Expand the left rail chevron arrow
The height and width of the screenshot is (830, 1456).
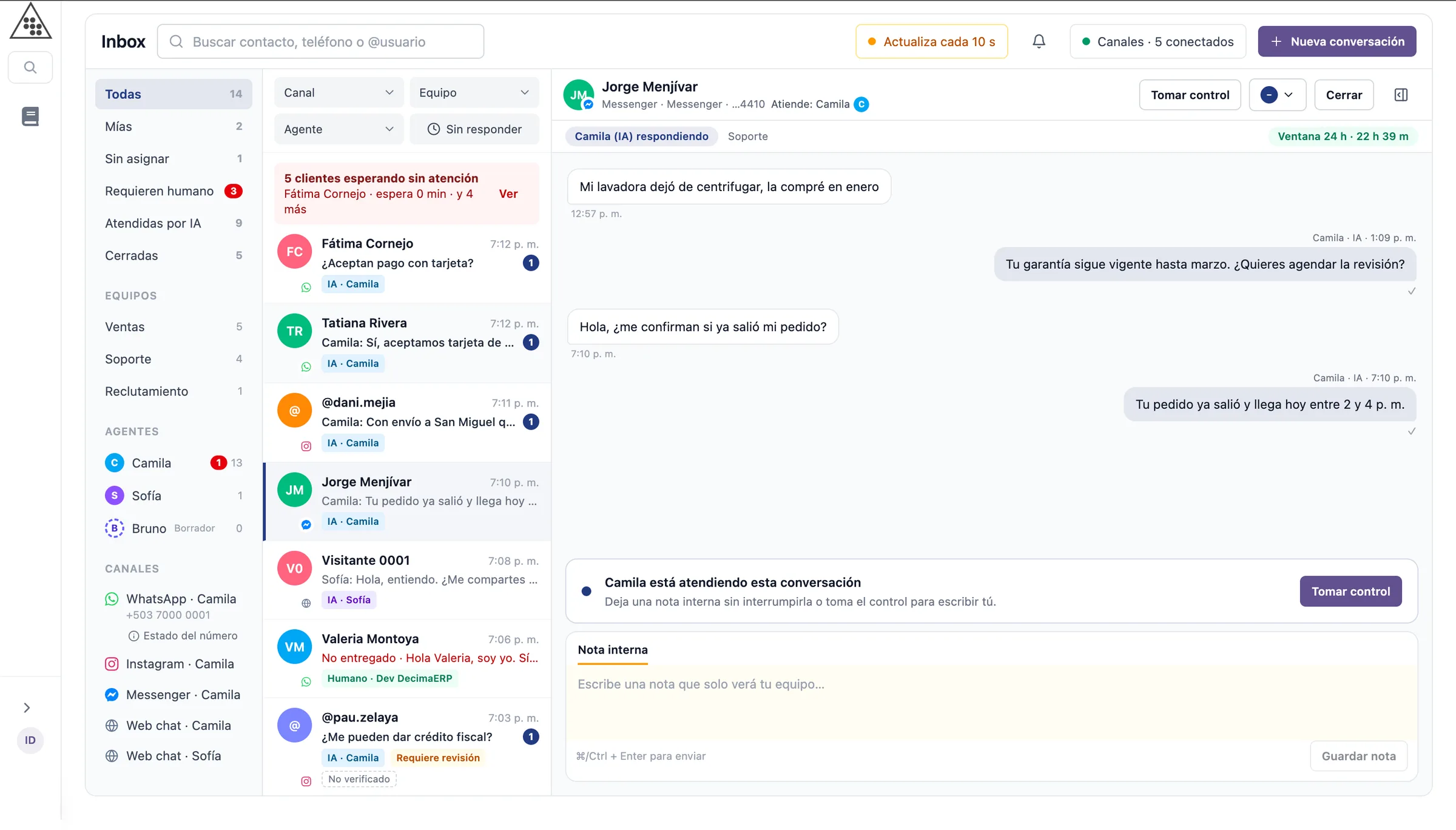[27, 707]
